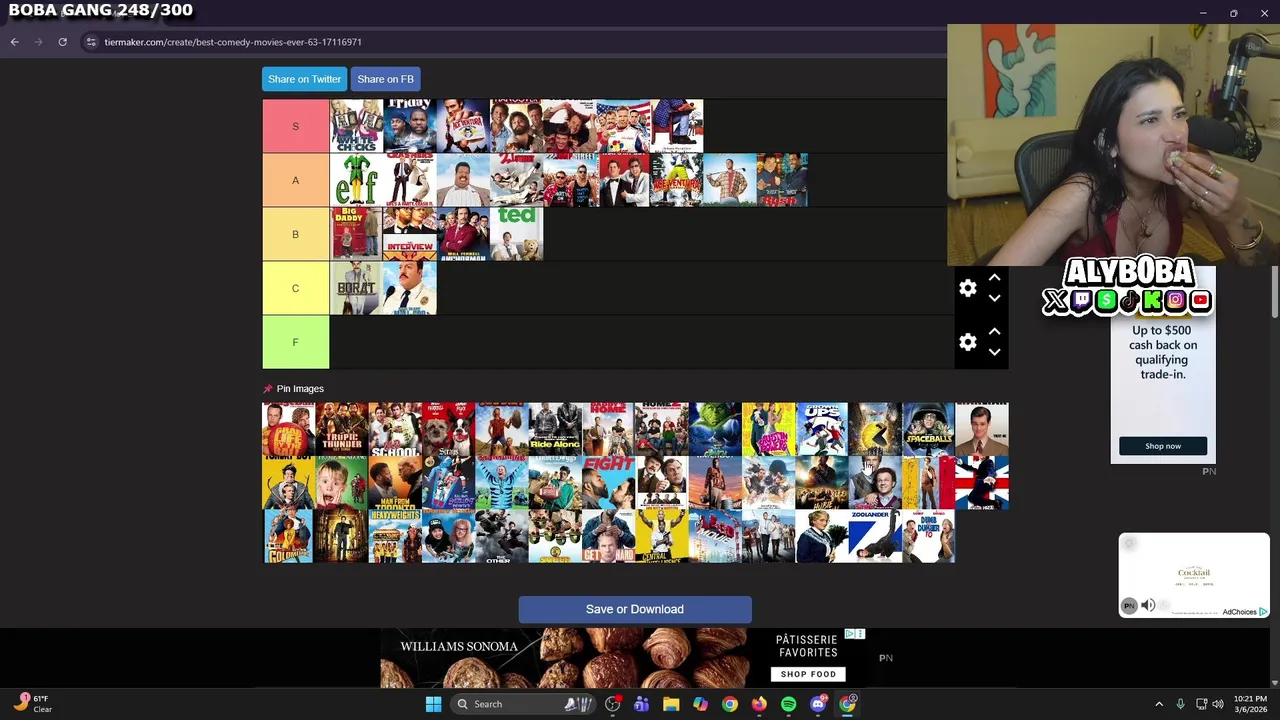The height and width of the screenshot is (720, 1280).
Task: Open settings gear for the C tier row
Action: (967, 288)
